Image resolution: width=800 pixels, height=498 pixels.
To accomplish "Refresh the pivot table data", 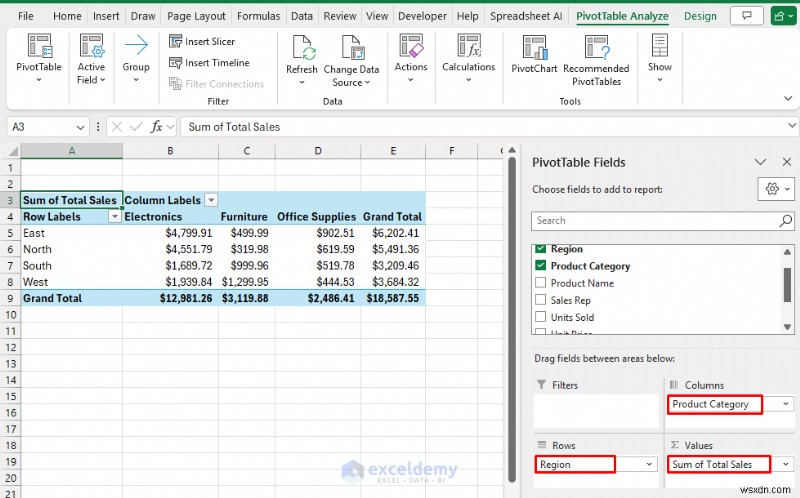I will click(302, 59).
